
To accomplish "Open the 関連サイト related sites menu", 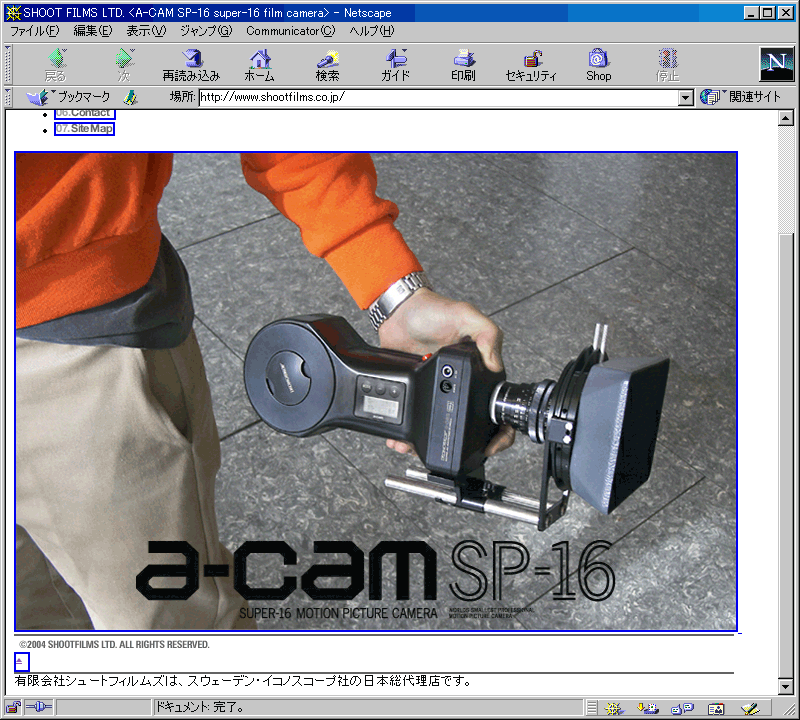I will [740, 97].
